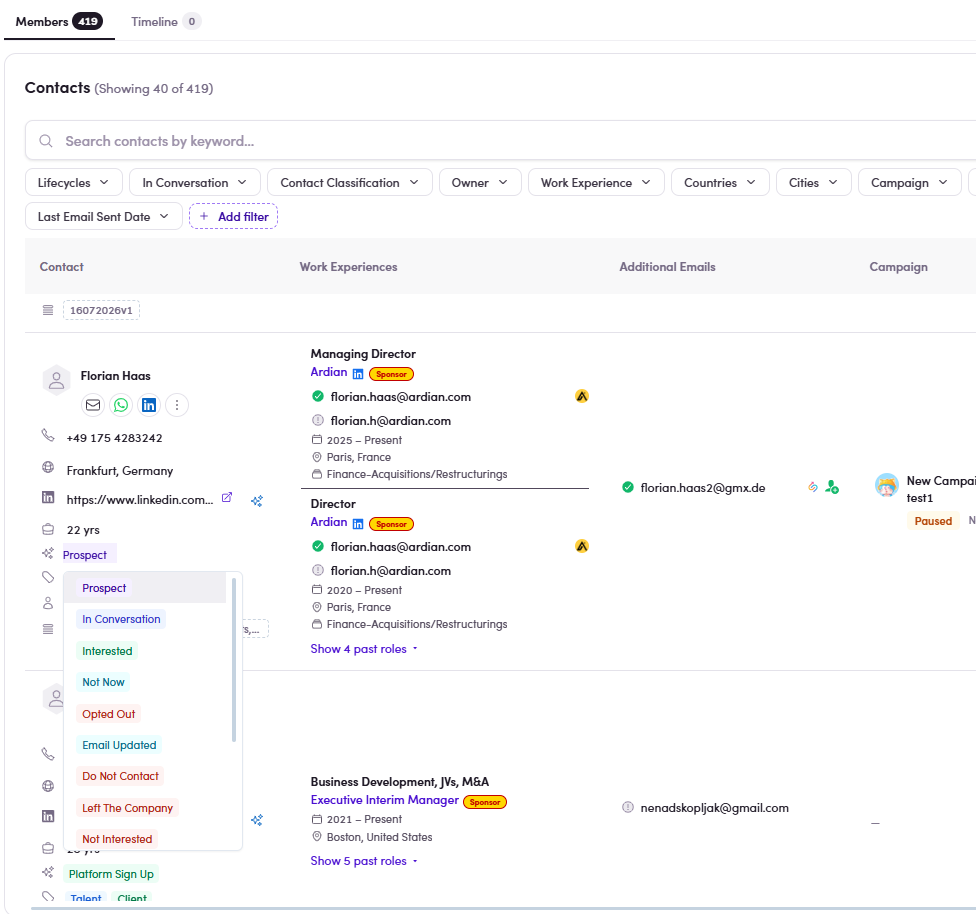The width and height of the screenshot is (976, 914).
Task: Select Do Not Contact lifecycle option
Action: 120,776
